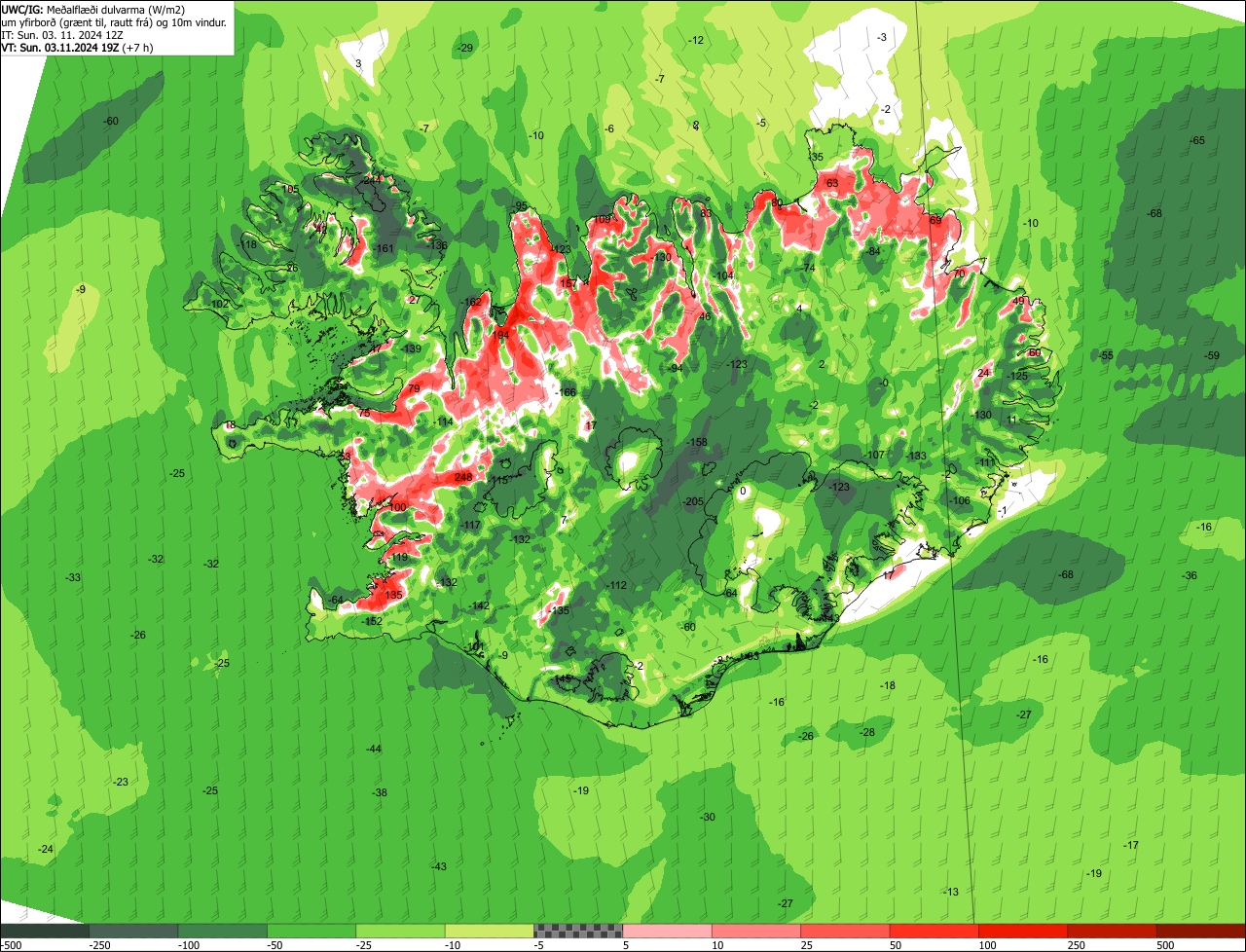
Task: Select the darkest red legend swatch right of 500
Action: [1201, 931]
